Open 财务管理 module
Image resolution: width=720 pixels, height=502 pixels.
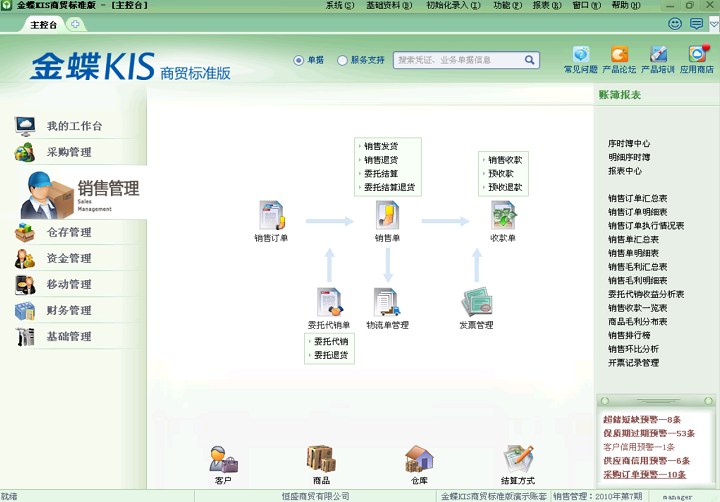pyautogui.click(x=69, y=310)
